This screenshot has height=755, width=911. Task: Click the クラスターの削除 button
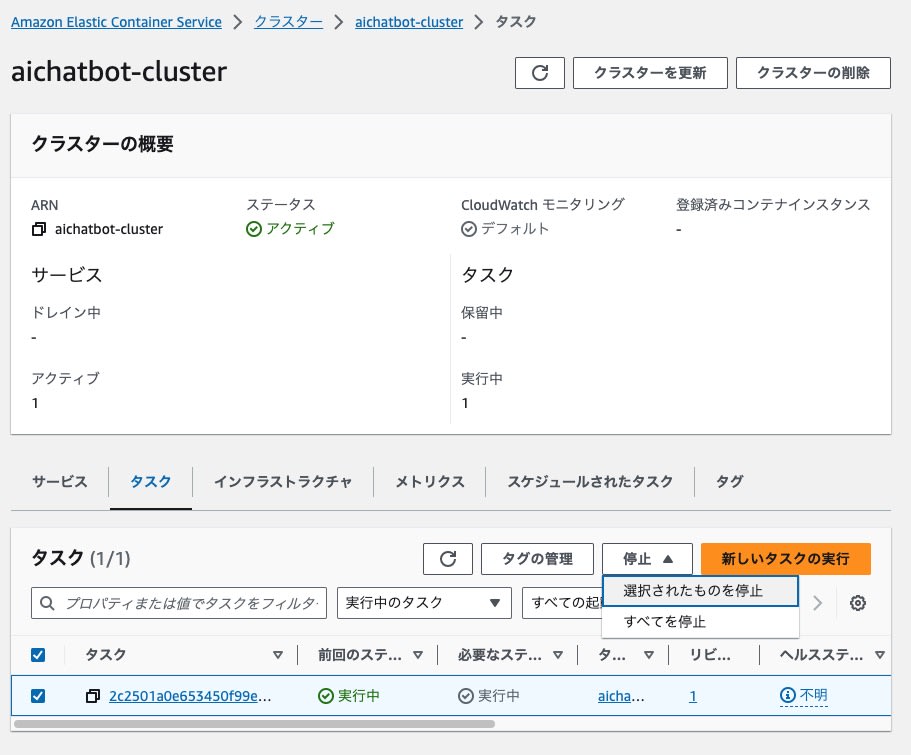point(813,73)
